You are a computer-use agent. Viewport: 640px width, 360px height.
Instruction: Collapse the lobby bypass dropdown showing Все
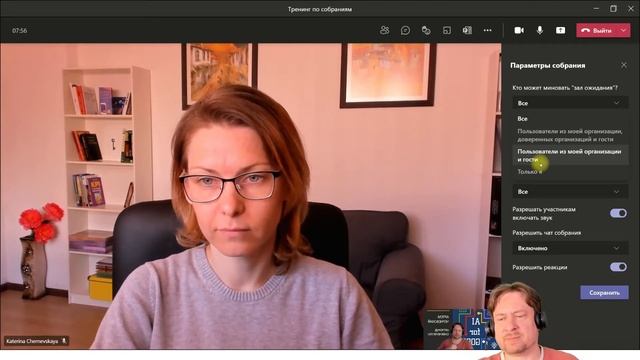(570, 103)
